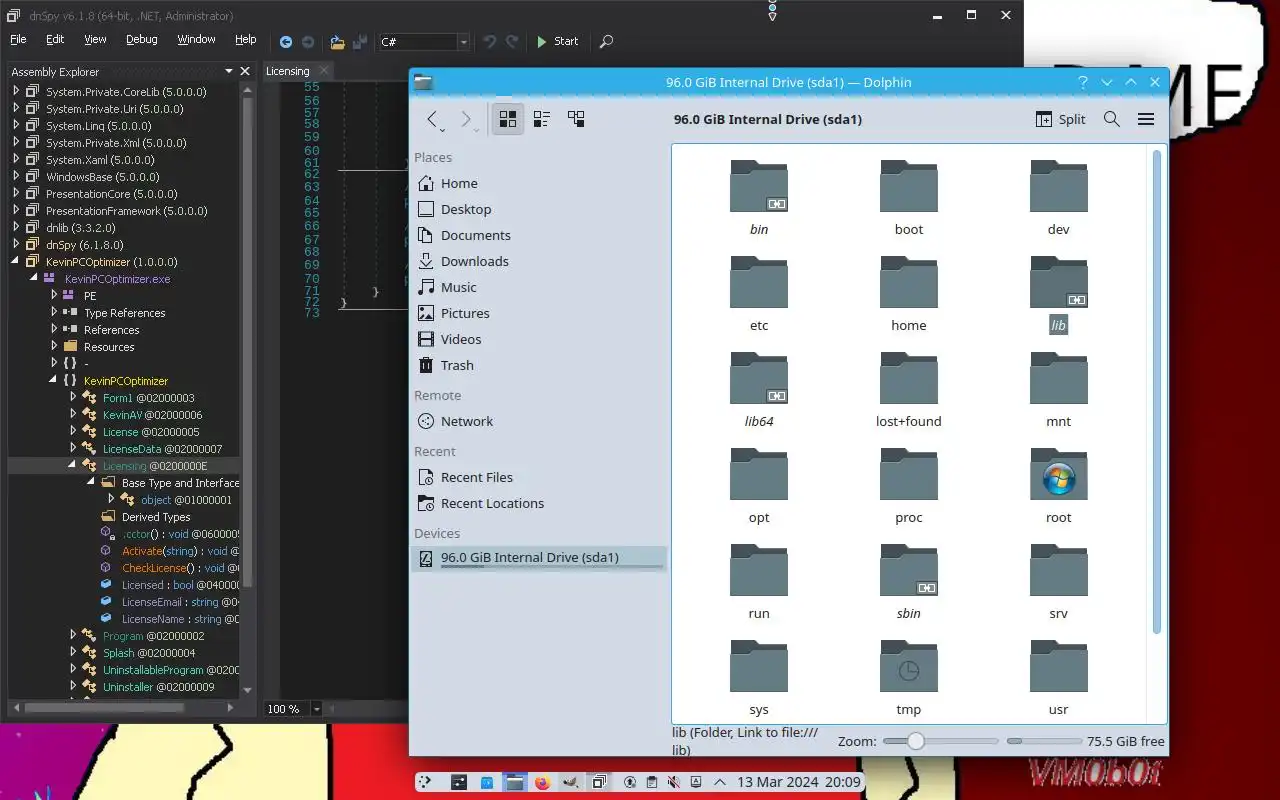This screenshot has height=800, width=1280.
Task: Select the tmp folder
Action: point(908,680)
